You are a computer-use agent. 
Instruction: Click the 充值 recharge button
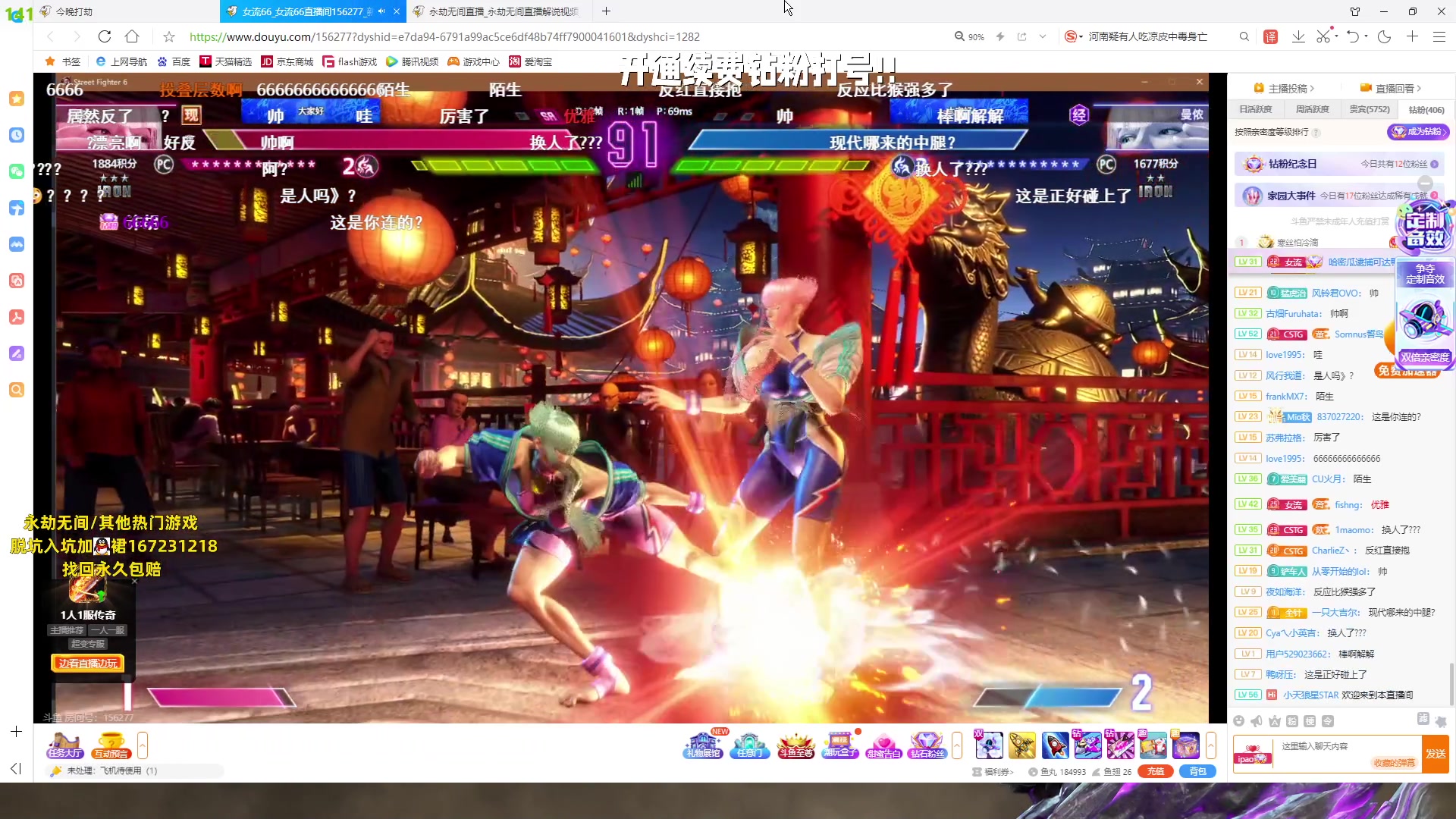coord(1156,771)
